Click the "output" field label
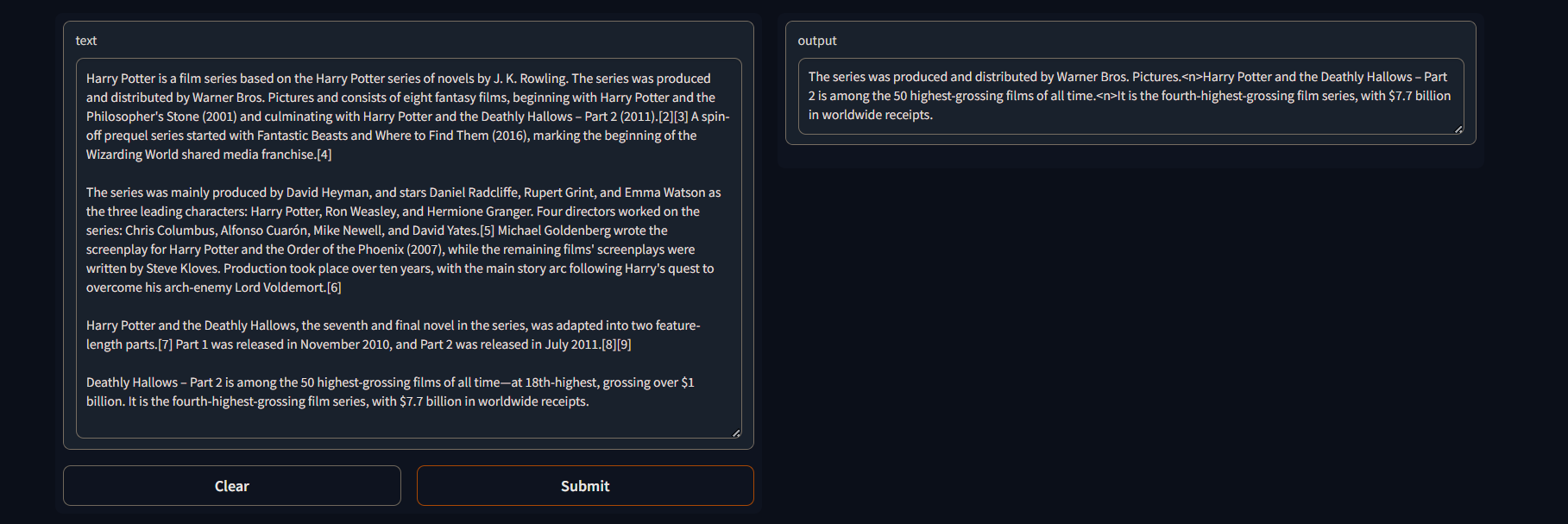The height and width of the screenshot is (524, 1568). [x=817, y=41]
